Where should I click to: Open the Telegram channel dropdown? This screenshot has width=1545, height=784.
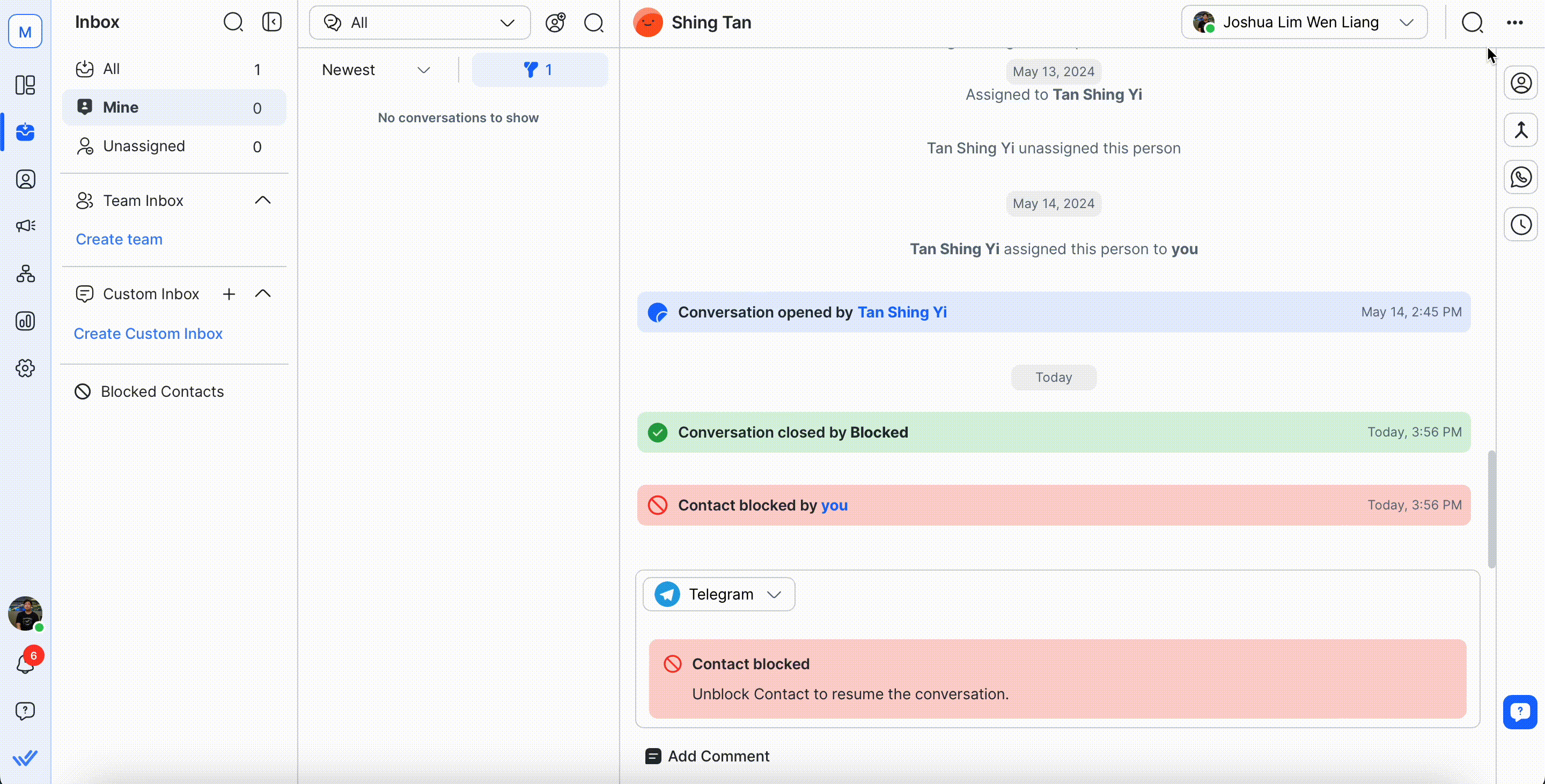718,594
